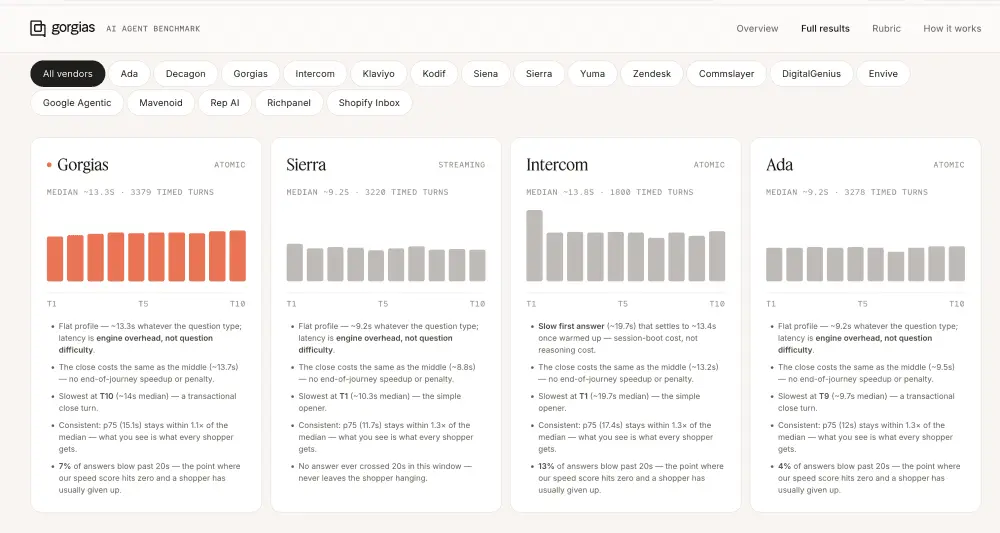Screen dimensions: 1000x533
Task: Click 'MEDIAN ~13.3S · 3379 TIMED TURNS' text
Action: [x=130, y=192]
